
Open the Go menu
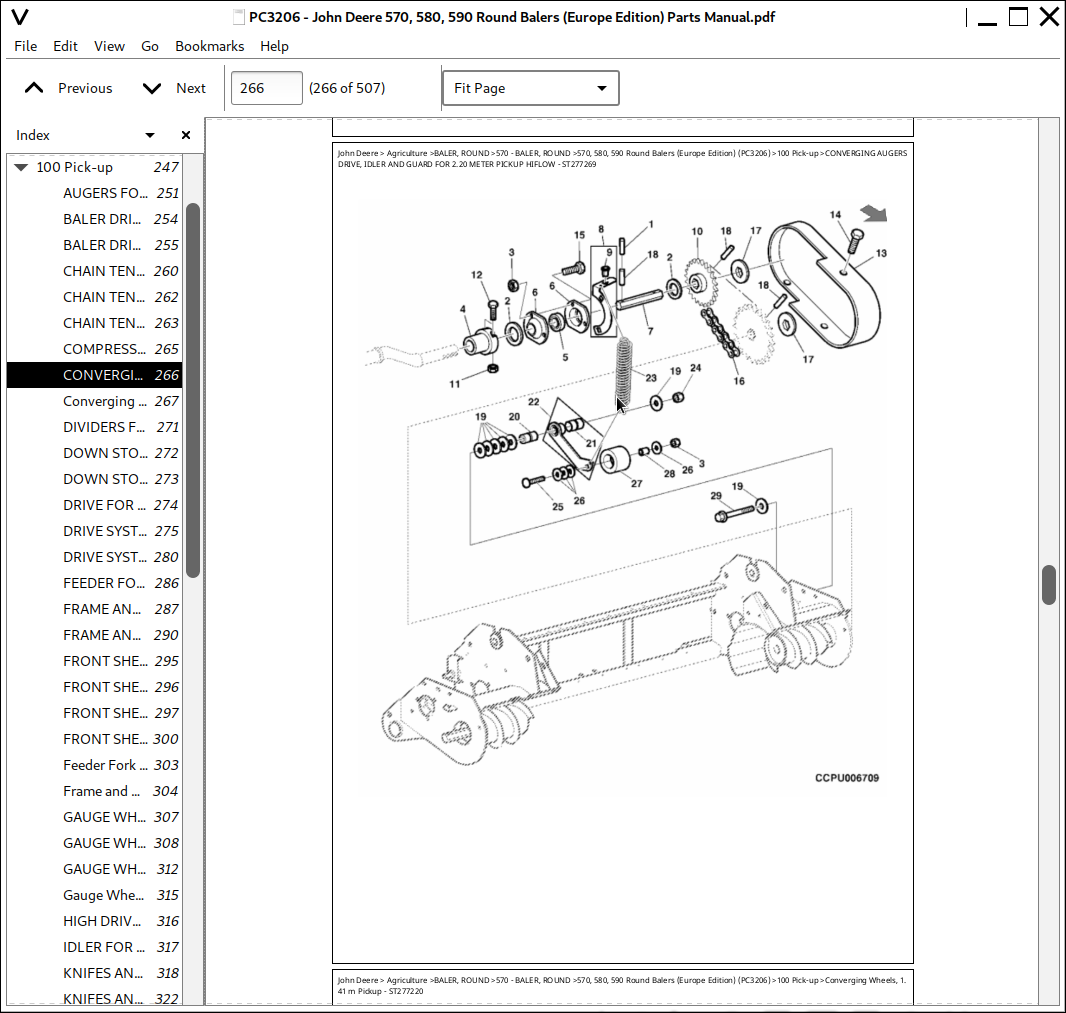click(x=149, y=46)
